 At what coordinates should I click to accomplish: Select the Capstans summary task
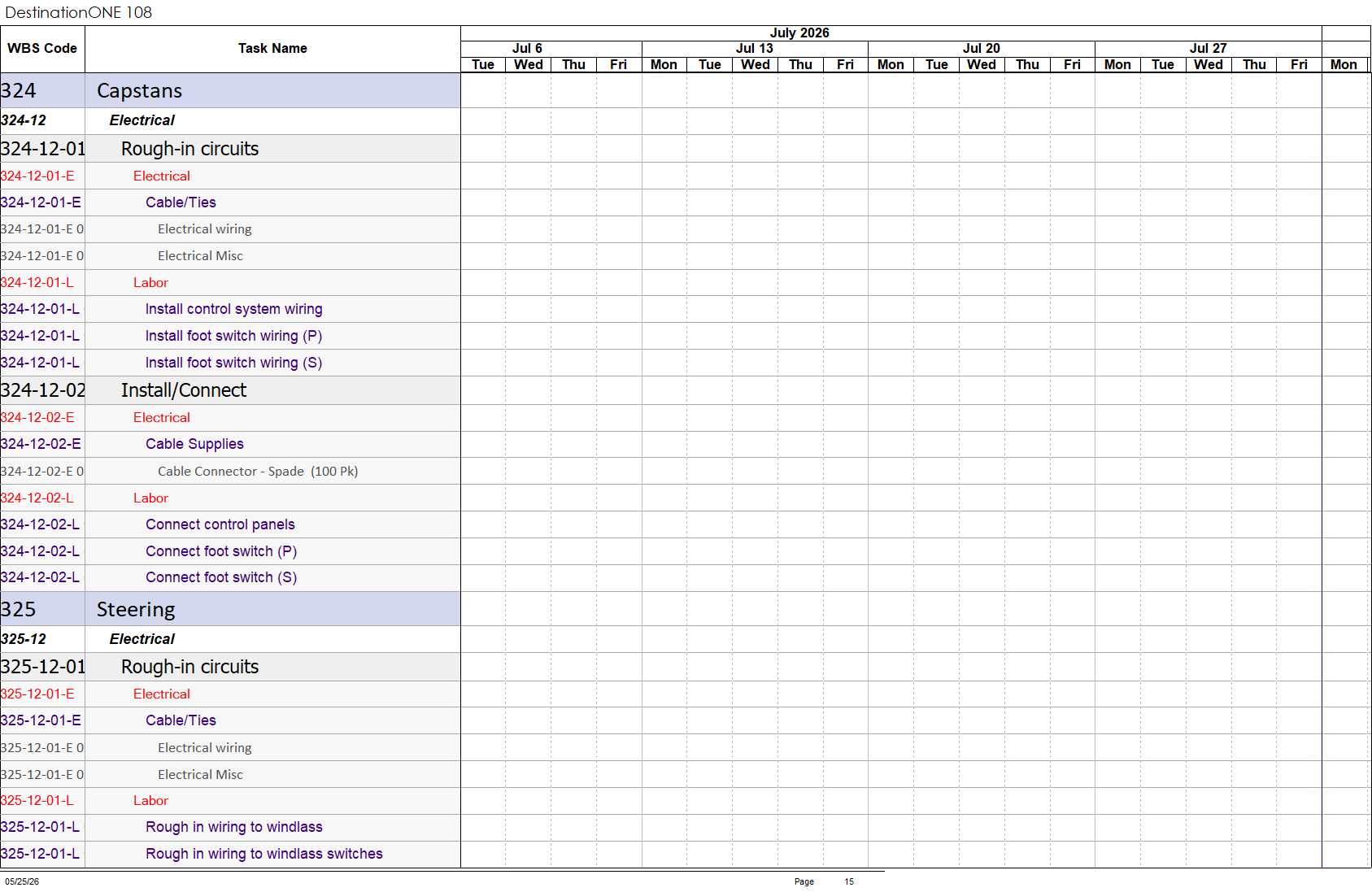pos(139,90)
